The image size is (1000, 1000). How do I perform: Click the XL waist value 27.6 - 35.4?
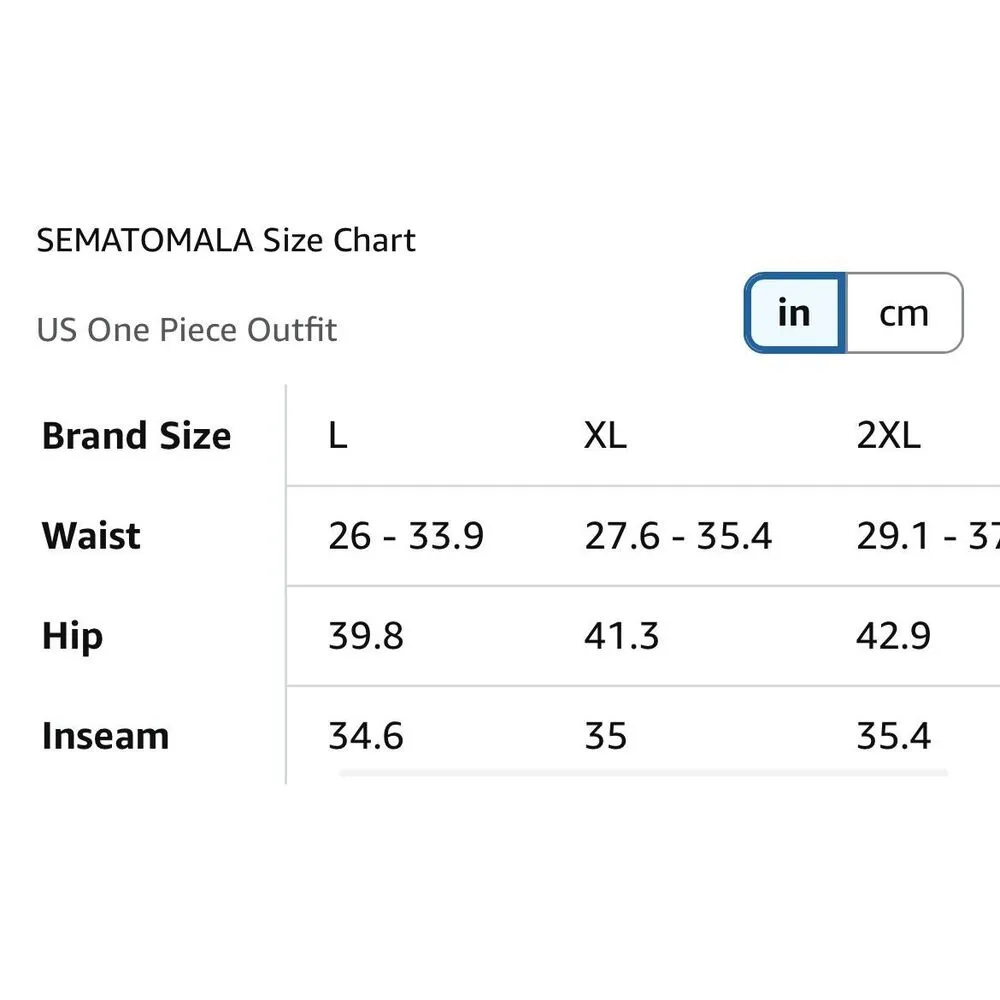tap(678, 536)
